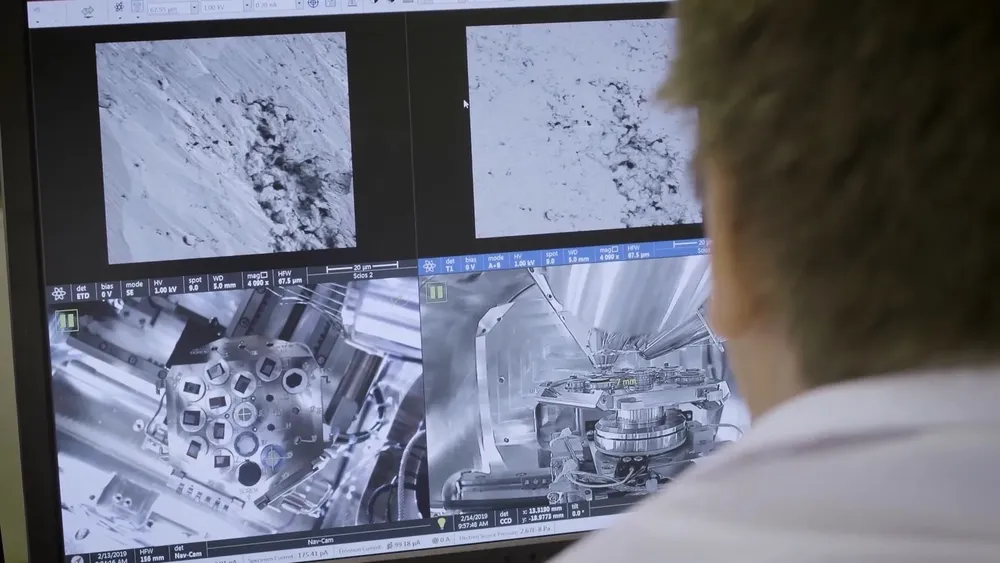Click the light bulb icon in CCD databar
The width and height of the screenshot is (1000, 563).
[x=440, y=523]
